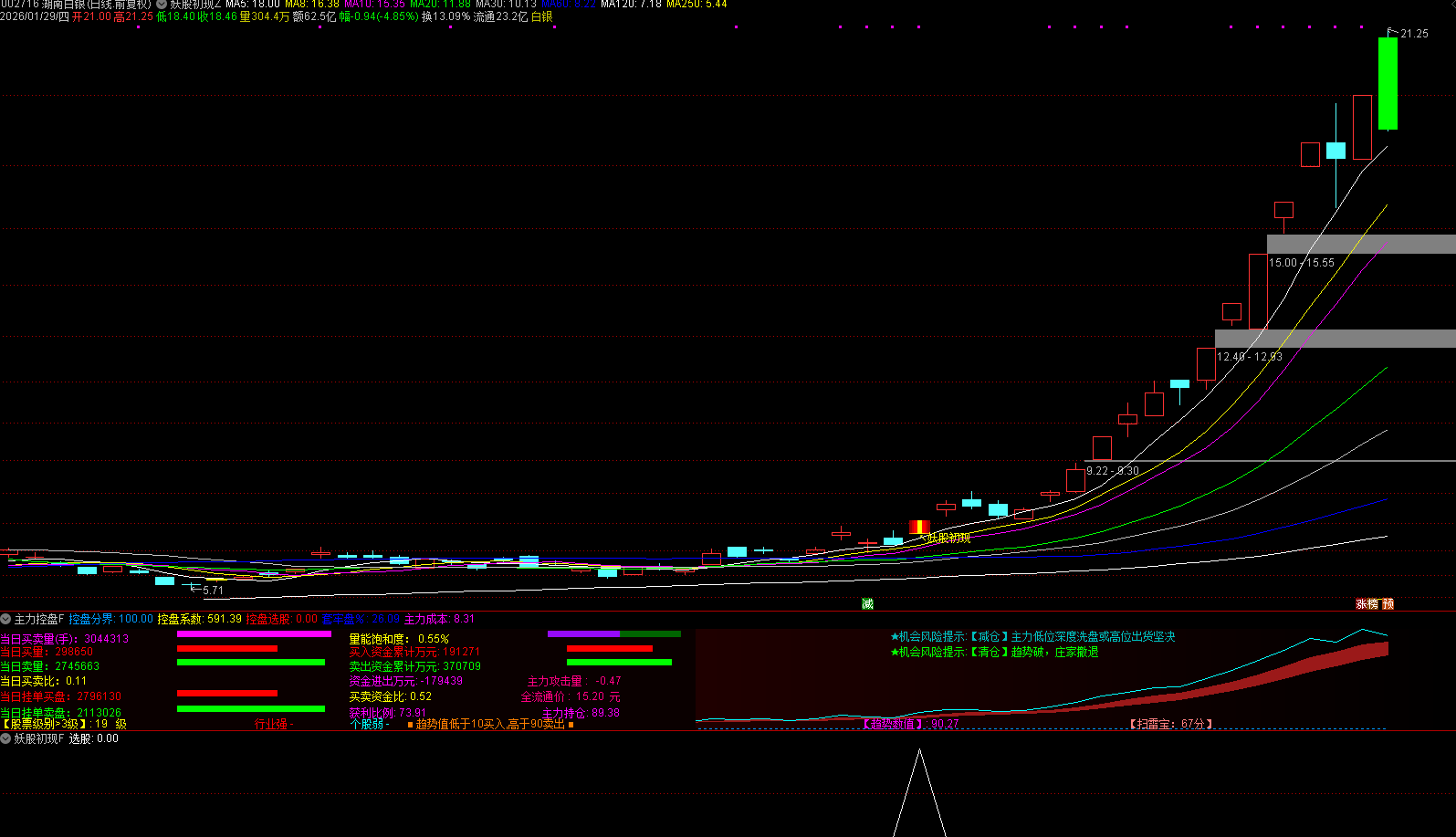Click the red-yellow 妖股初现 signal marker
The image size is (1456, 837).
tap(919, 527)
